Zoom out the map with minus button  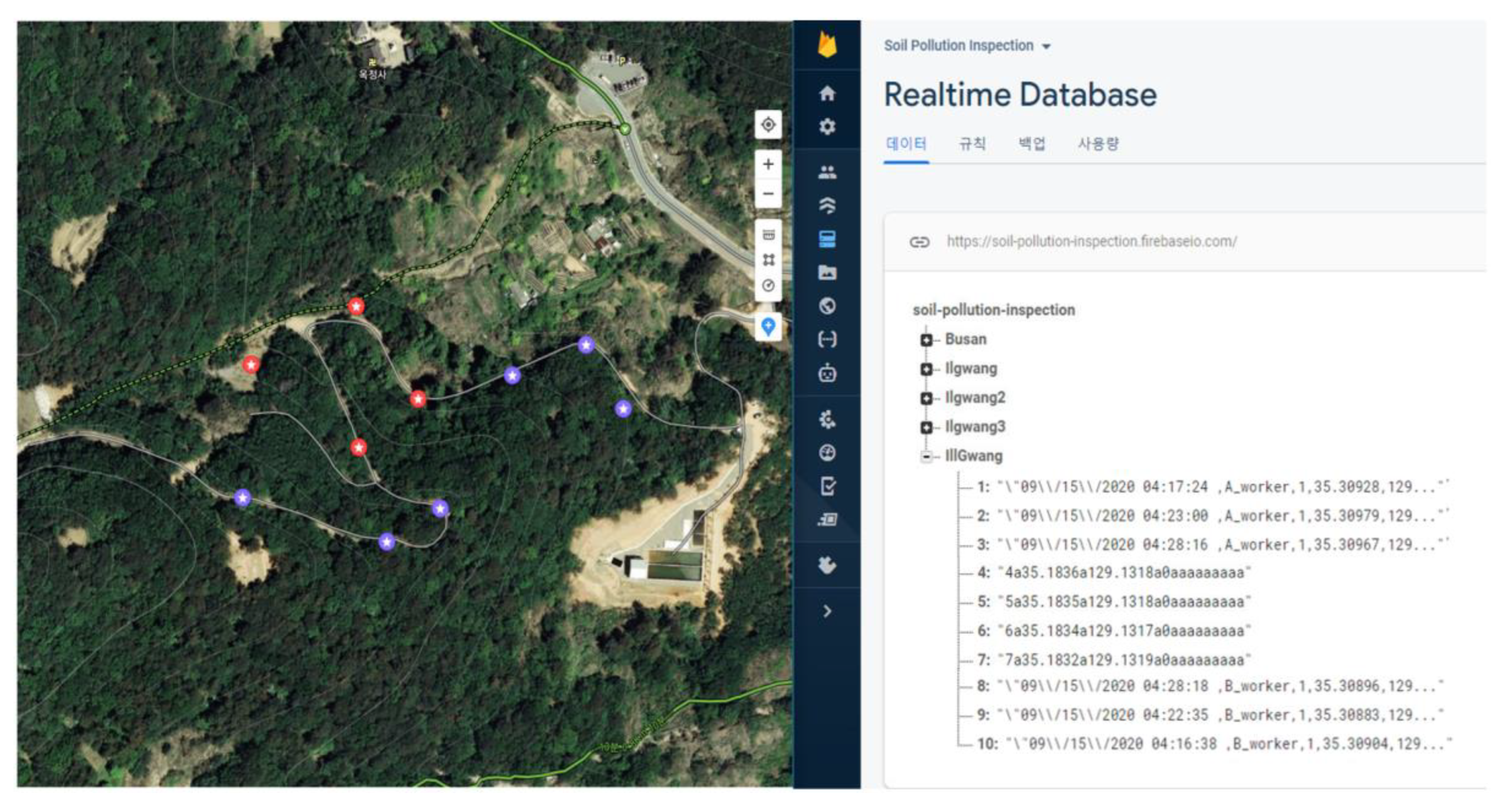coord(768,194)
